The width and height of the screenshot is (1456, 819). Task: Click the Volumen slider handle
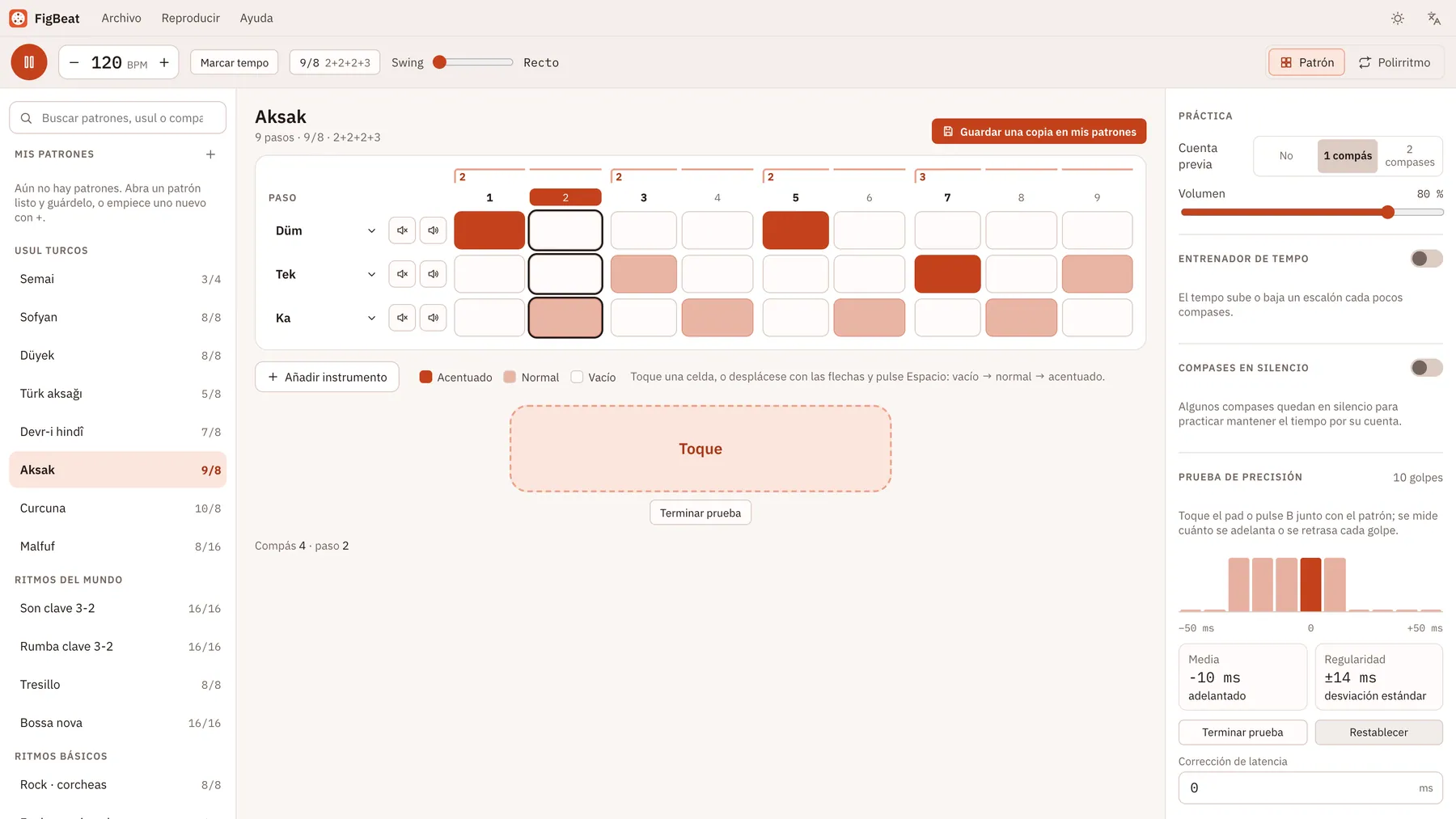click(1388, 213)
